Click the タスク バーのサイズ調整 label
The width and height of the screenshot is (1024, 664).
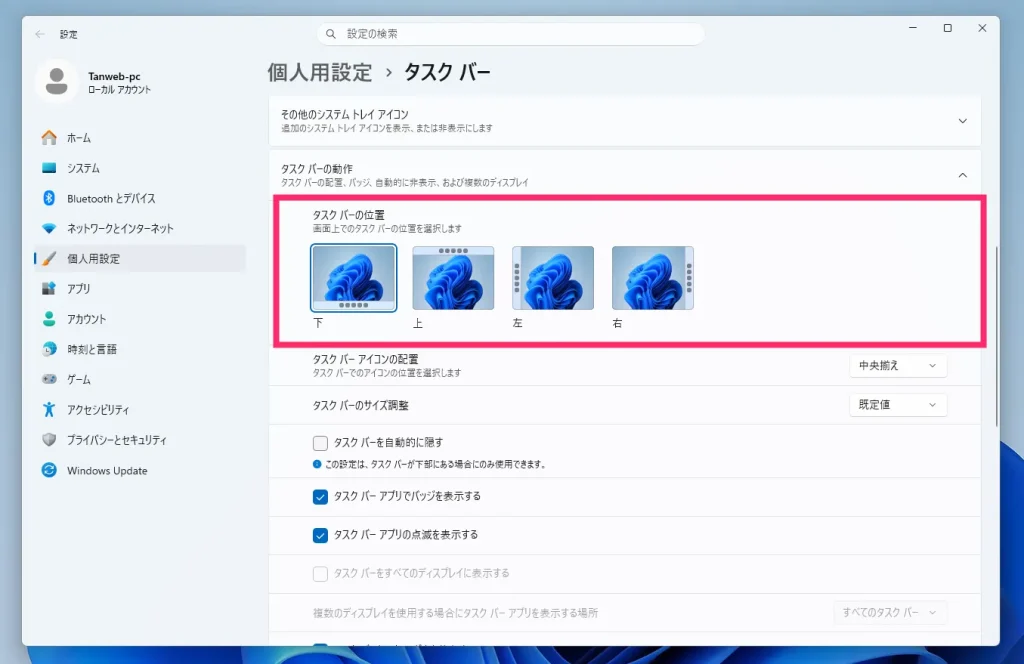coord(360,405)
